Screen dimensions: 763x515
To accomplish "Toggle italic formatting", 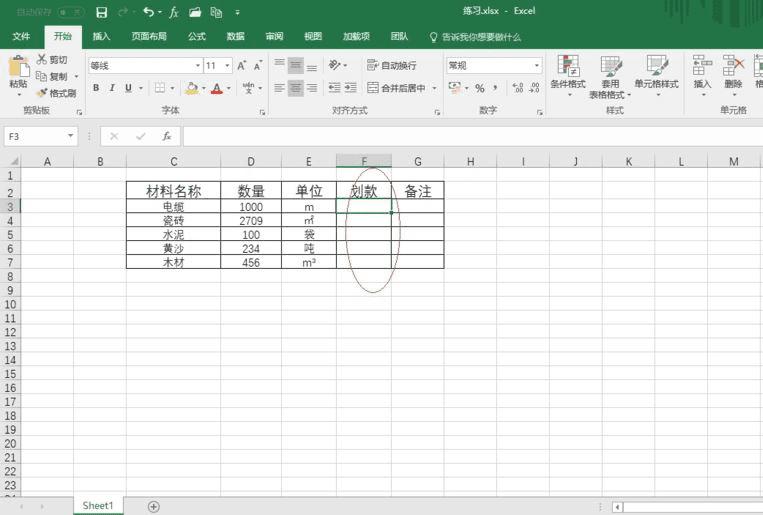I will point(112,88).
